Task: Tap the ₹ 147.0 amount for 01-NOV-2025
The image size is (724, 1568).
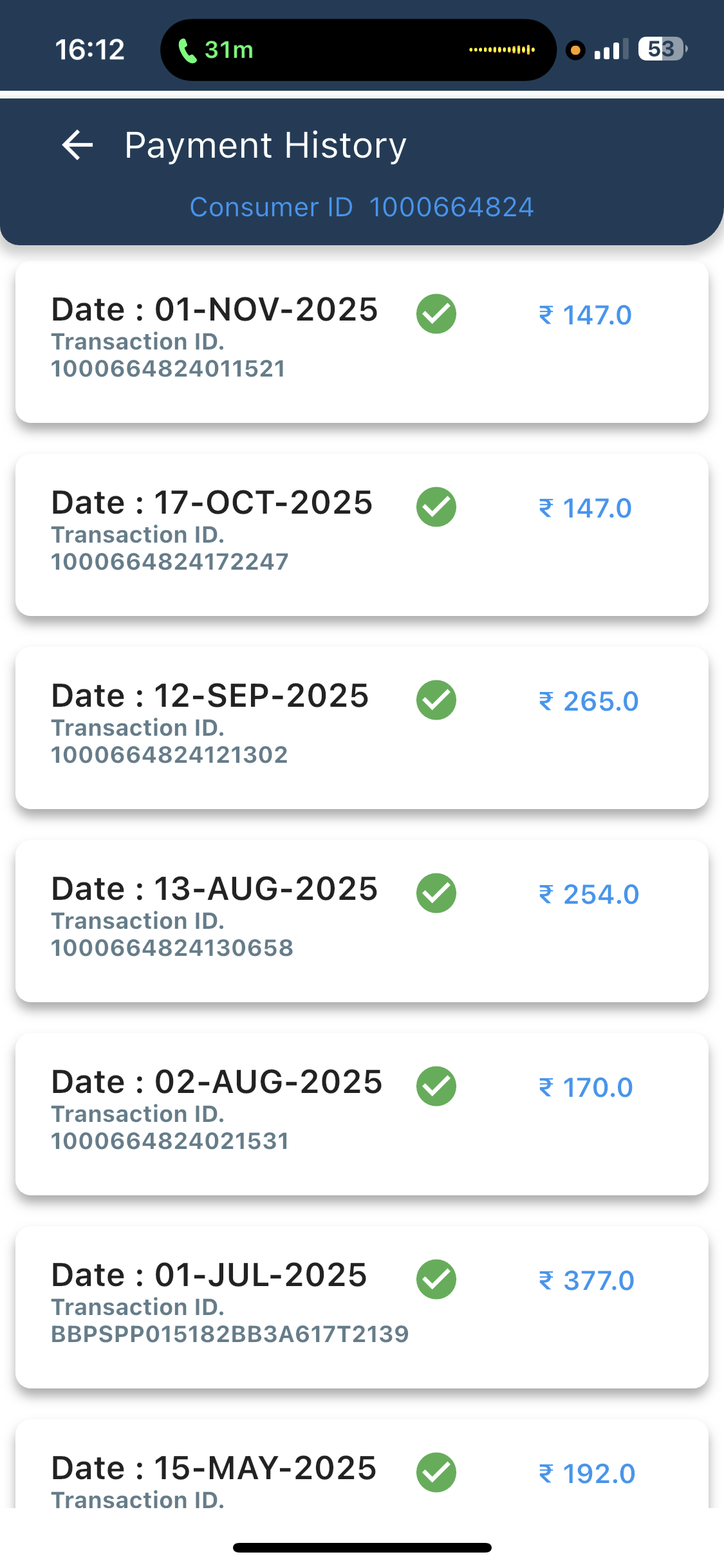Action: (586, 315)
